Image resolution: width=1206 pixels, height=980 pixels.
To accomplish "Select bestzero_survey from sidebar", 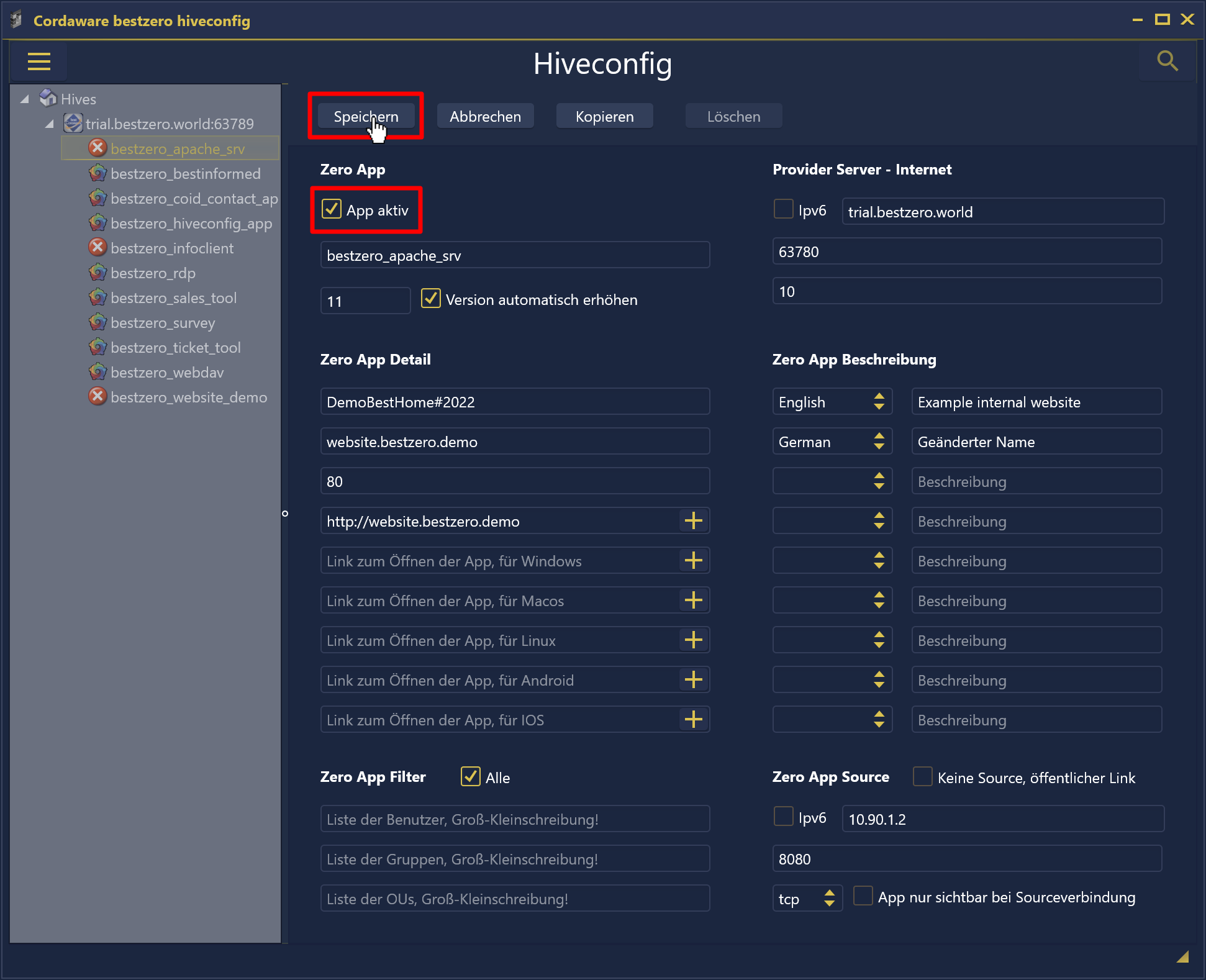I will click(x=163, y=321).
